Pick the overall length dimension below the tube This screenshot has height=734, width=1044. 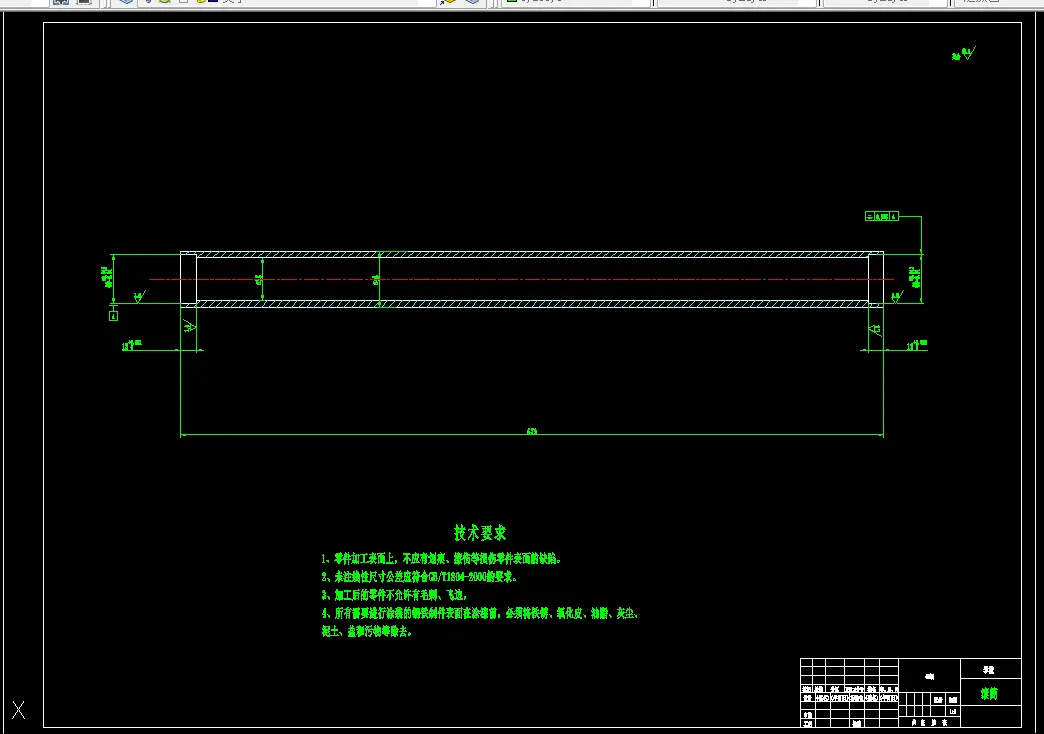coord(532,432)
